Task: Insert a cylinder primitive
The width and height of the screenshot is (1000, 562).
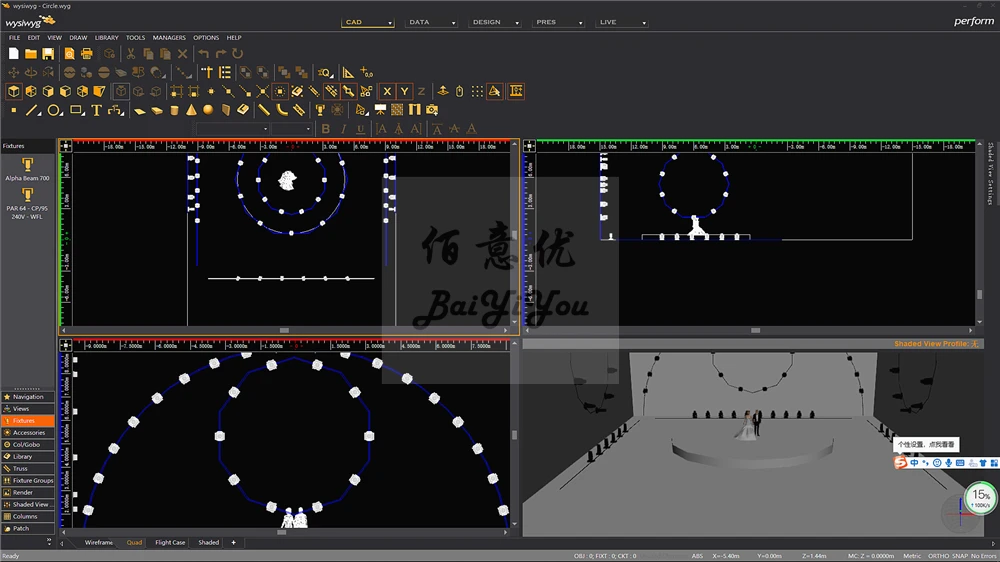Action: pyautogui.click(x=174, y=110)
